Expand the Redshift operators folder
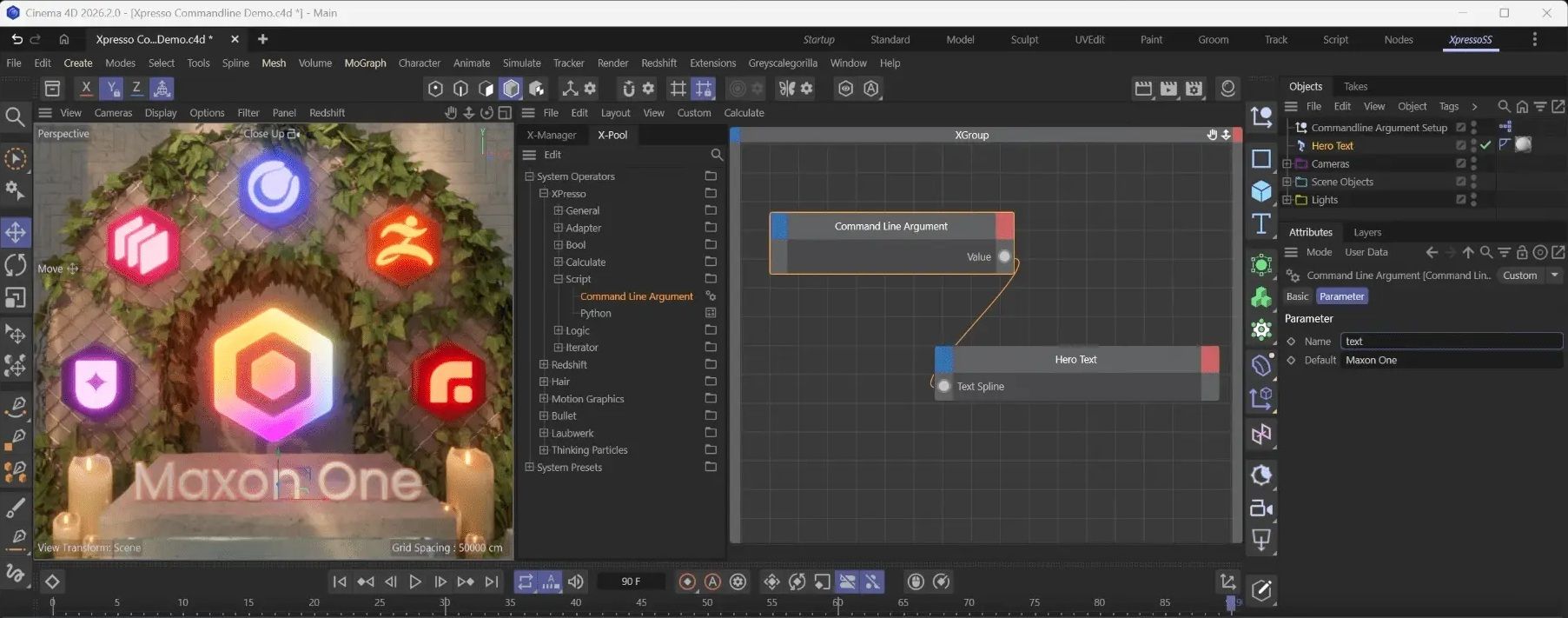Screen dimensions: 1568x618 544,364
